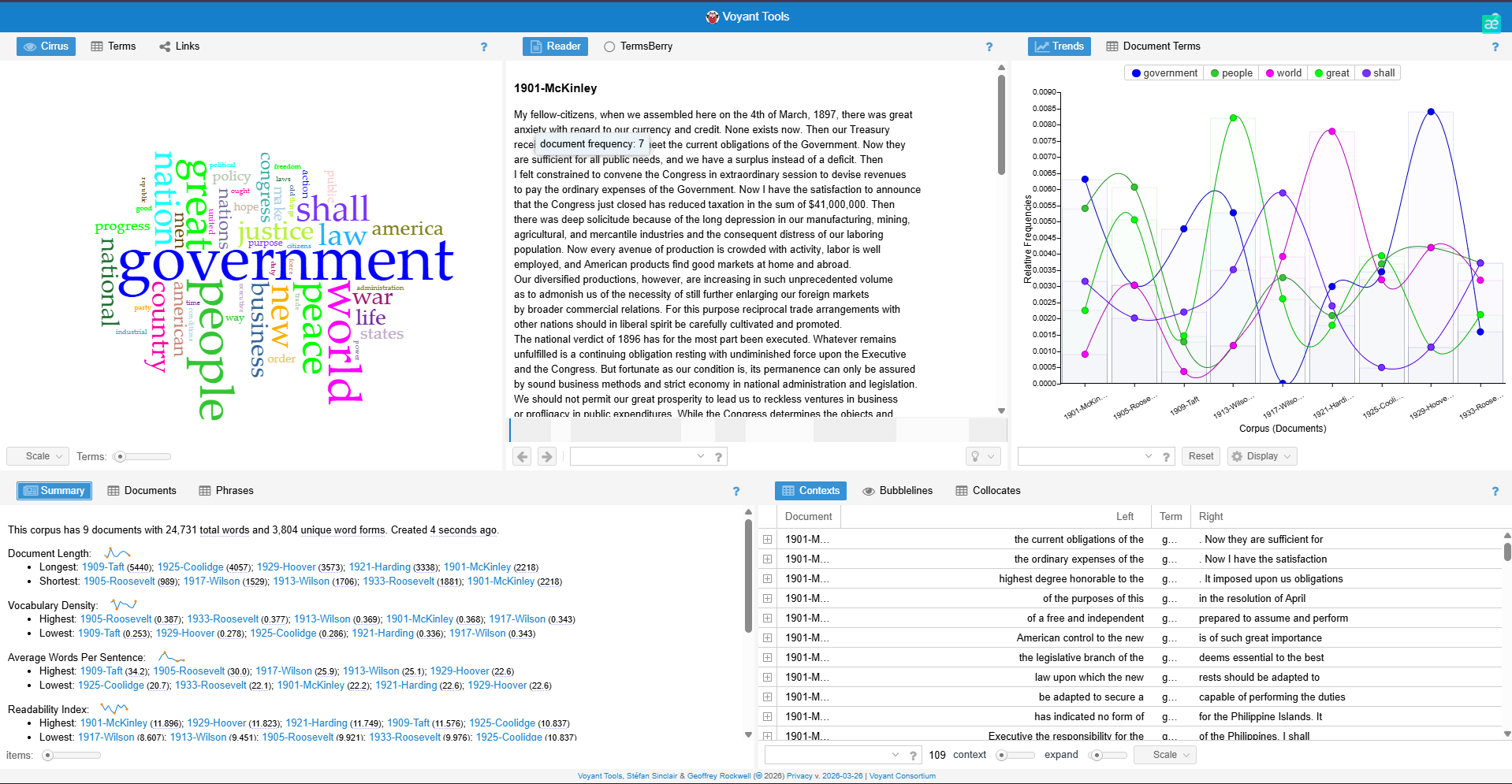The height and width of the screenshot is (784, 1512).
Task: Open the Scale dropdown under Cirrus
Action: (x=38, y=456)
